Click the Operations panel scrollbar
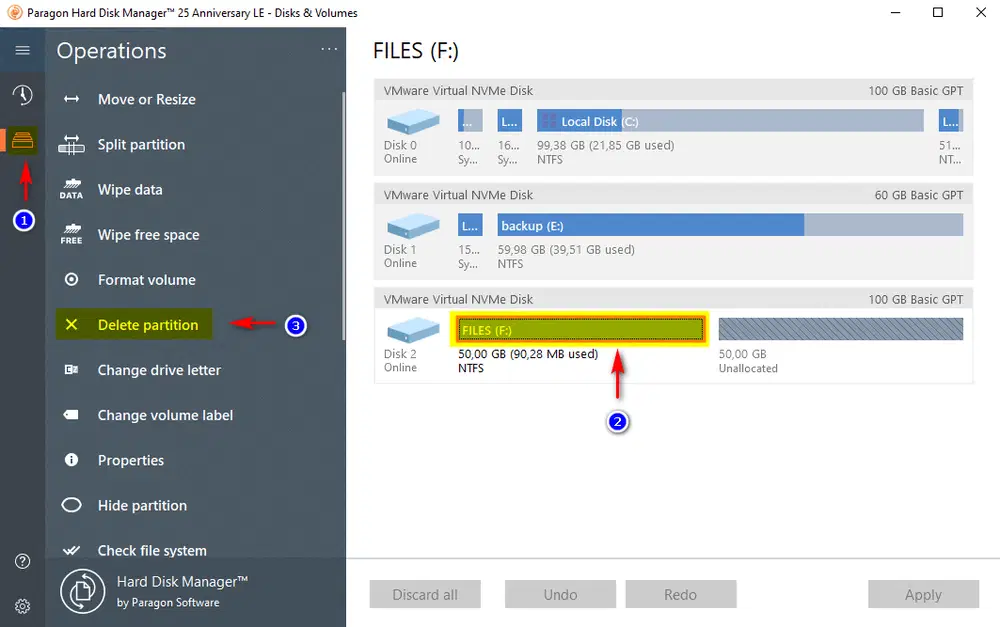The image size is (1000, 627). [343, 216]
